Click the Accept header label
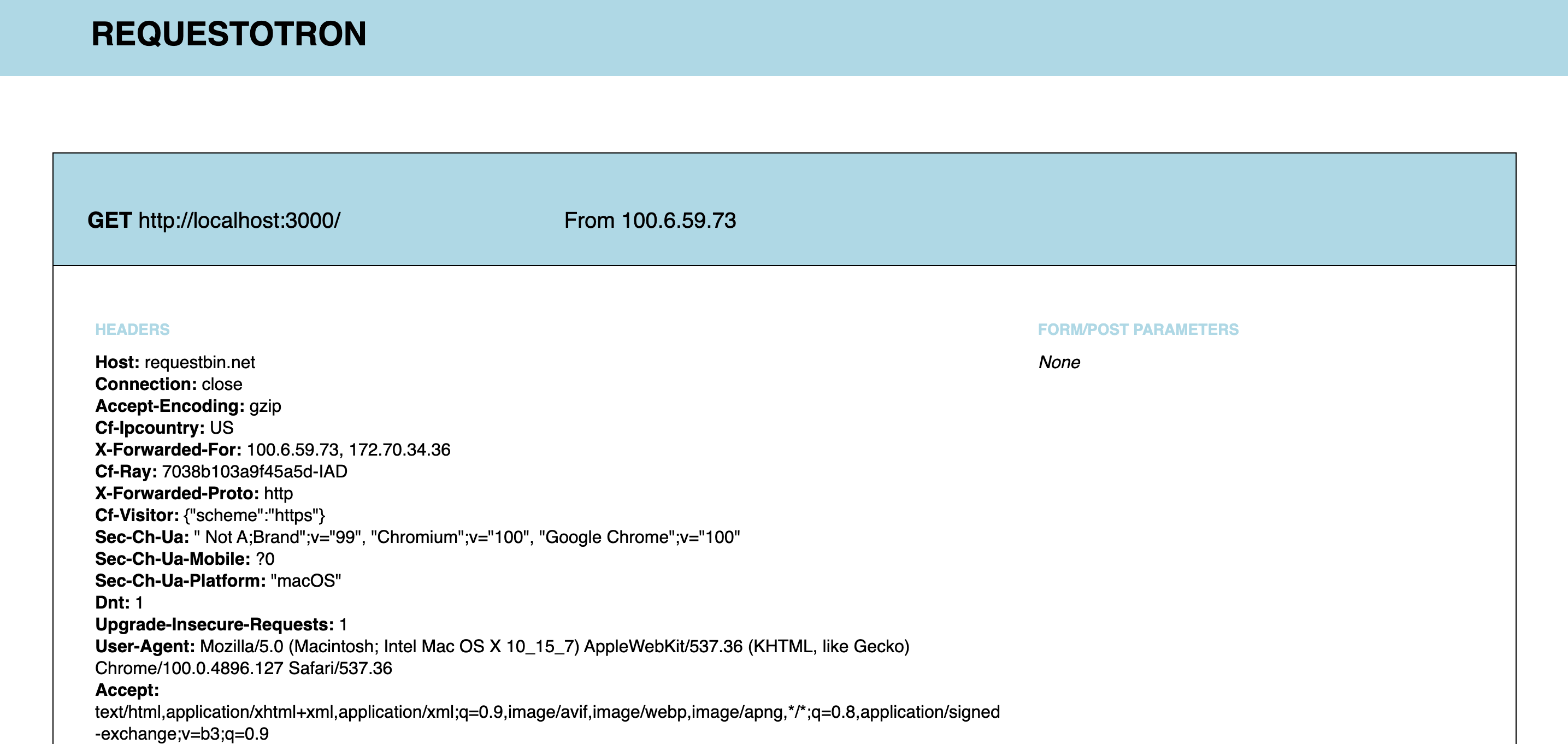 coord(127,690)
